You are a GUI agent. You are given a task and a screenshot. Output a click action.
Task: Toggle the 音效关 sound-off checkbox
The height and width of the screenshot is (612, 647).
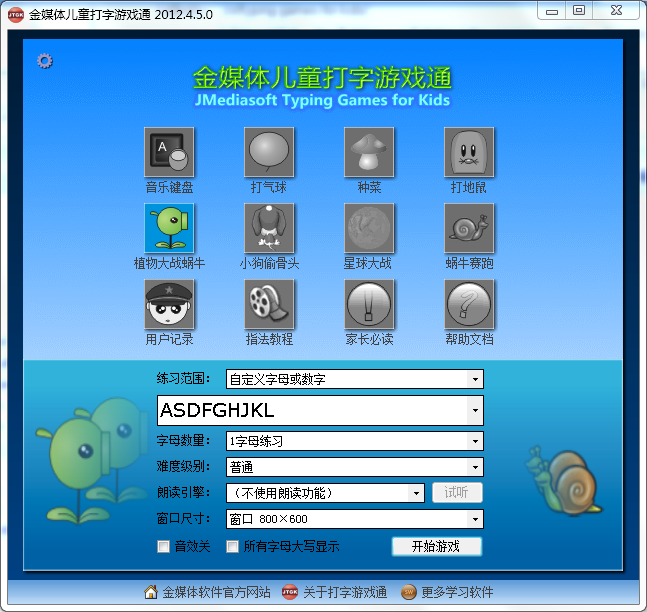(163, 547)
